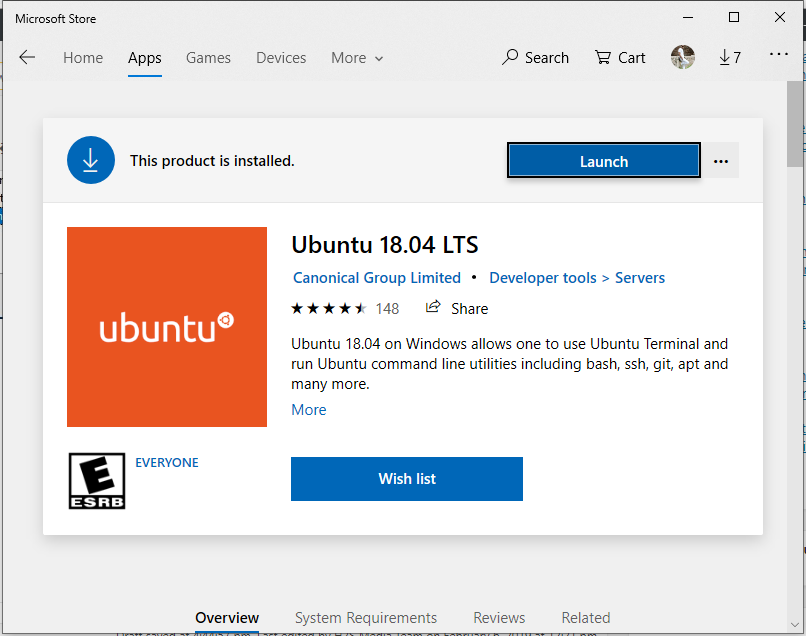This screenshot has width=806, height=636.
Task: Expand description with the More link
Action: point(308,410)
